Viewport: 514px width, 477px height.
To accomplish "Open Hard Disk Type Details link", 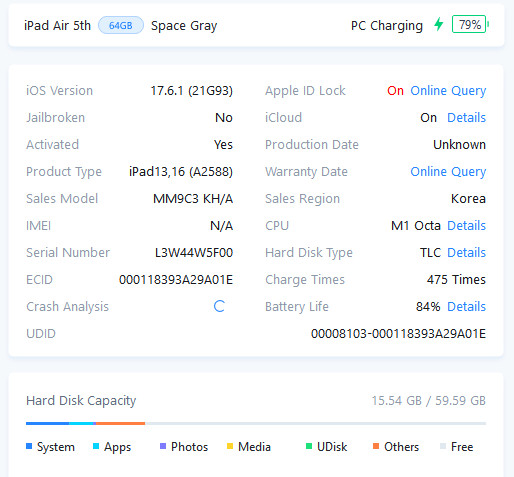I will (466, 253).
